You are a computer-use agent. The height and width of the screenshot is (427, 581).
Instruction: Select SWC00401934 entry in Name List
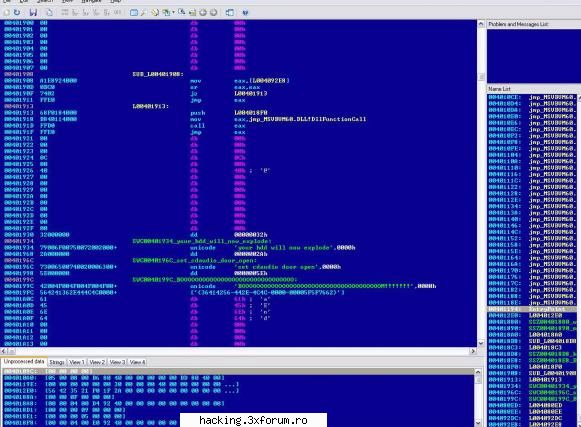pyautogui.click(x=532, y=386)
